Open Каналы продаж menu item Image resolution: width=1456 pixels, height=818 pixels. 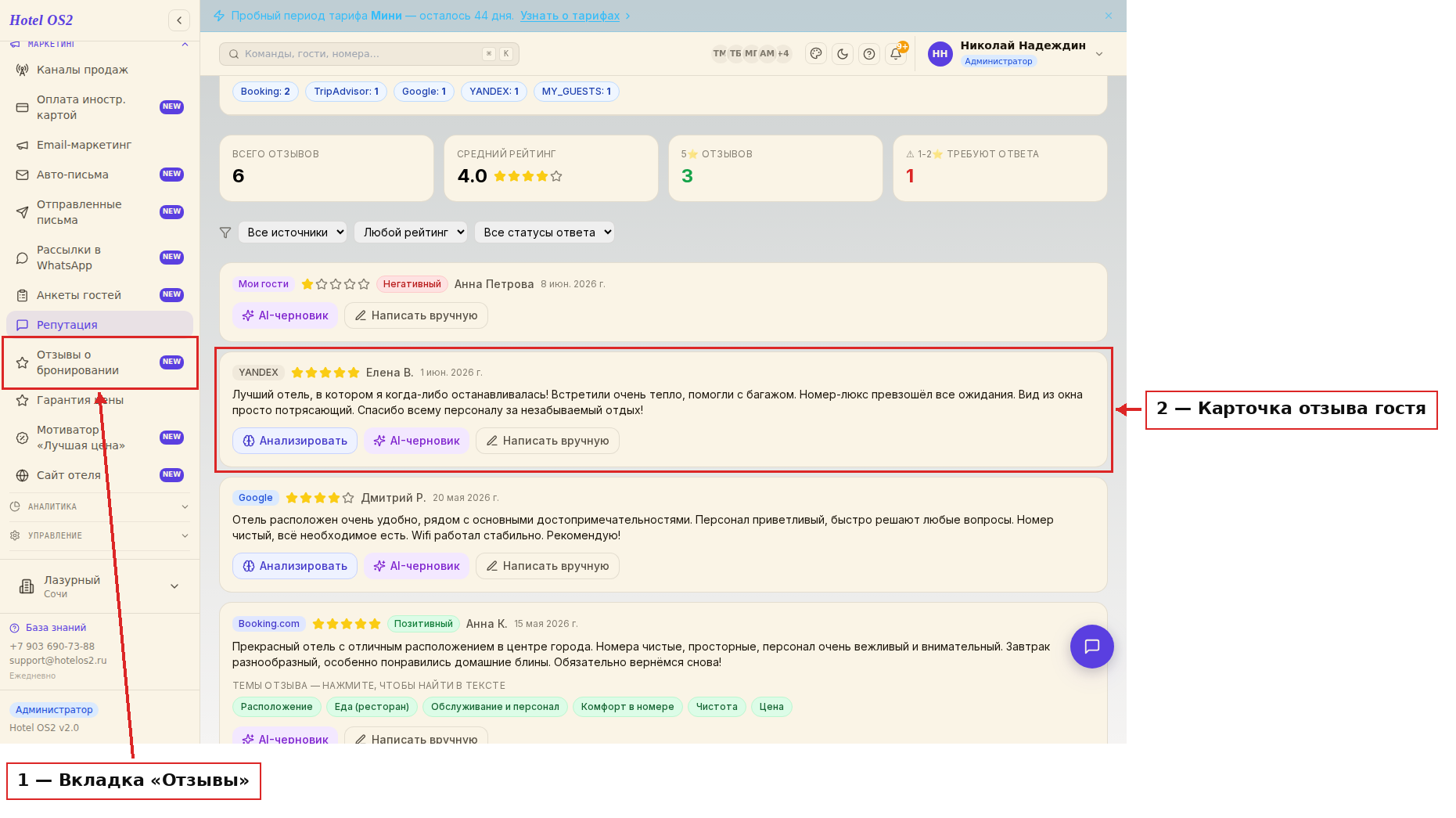pos(99,70)
